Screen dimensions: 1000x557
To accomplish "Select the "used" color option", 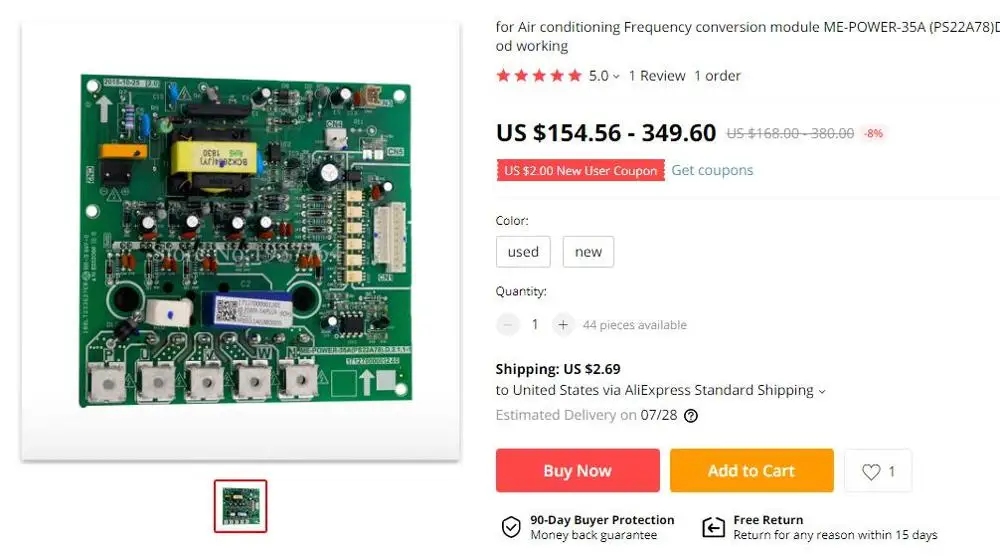I will tap(523, 252).
